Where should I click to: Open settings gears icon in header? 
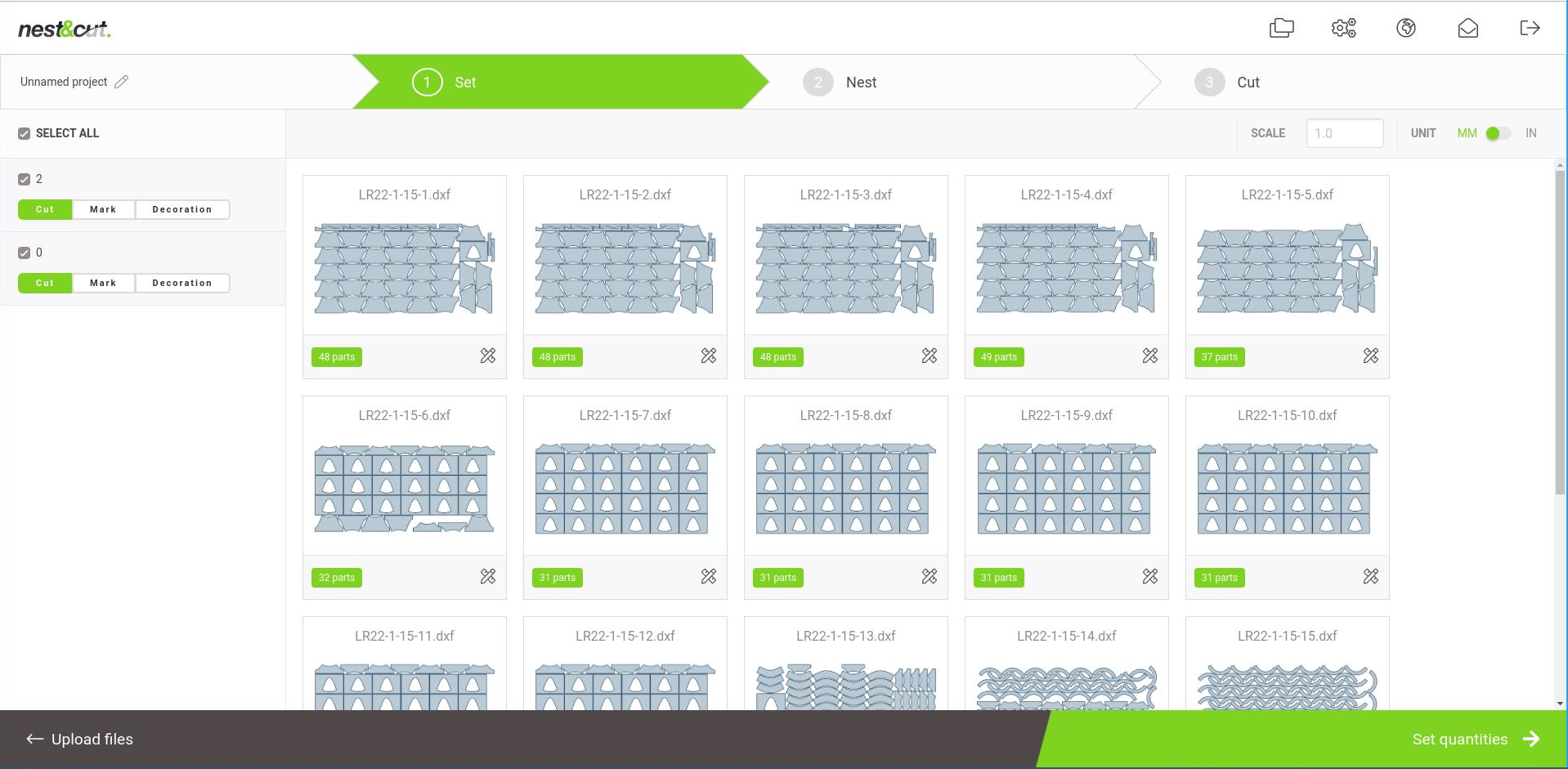tap(1343, 29)
